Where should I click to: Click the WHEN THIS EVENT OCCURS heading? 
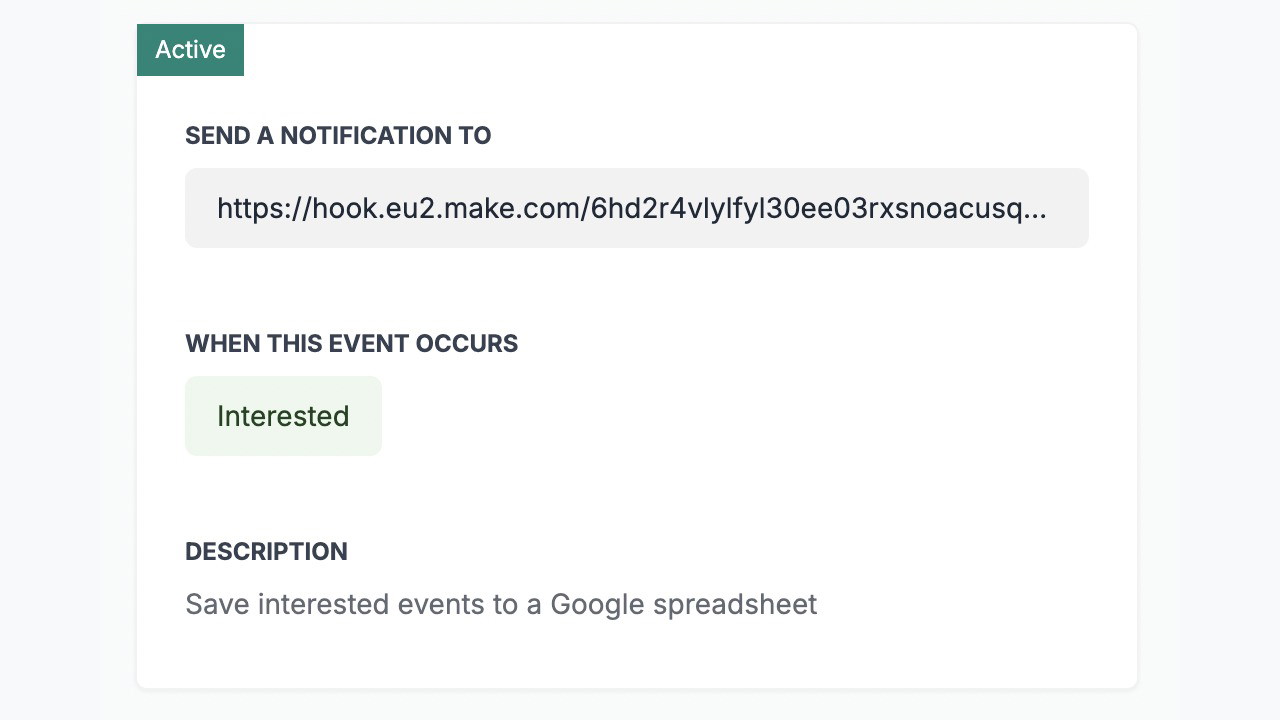351,344
